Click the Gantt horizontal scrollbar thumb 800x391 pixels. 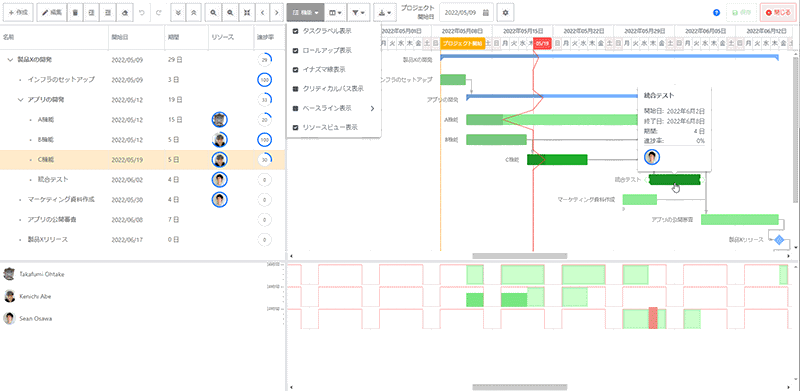pos(519,256)
